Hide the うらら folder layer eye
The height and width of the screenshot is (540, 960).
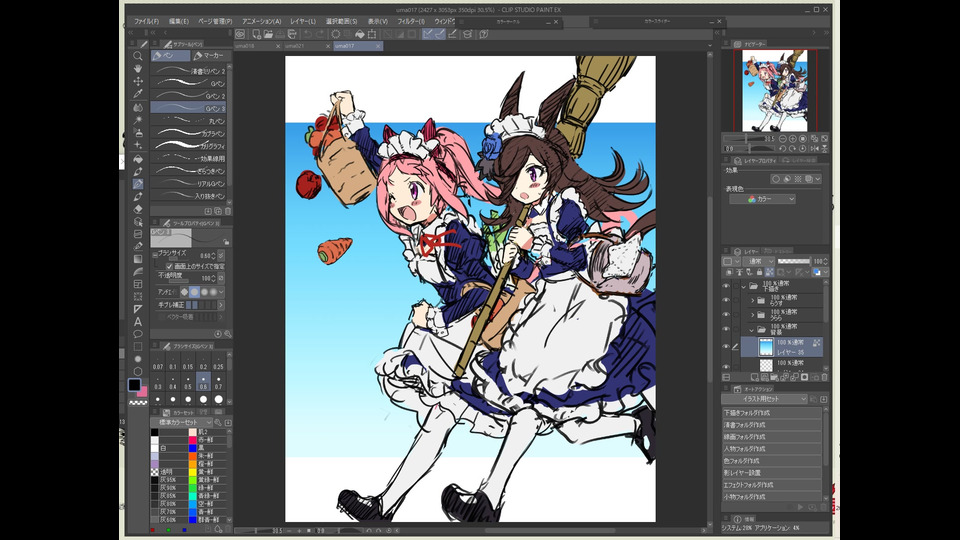(726, 315)
